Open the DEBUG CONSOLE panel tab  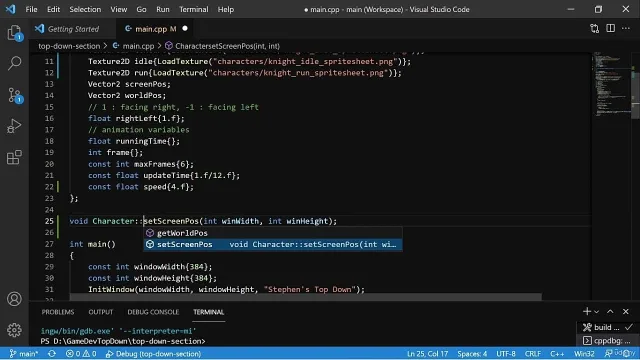pyautogui.click(x=153, y=312)
